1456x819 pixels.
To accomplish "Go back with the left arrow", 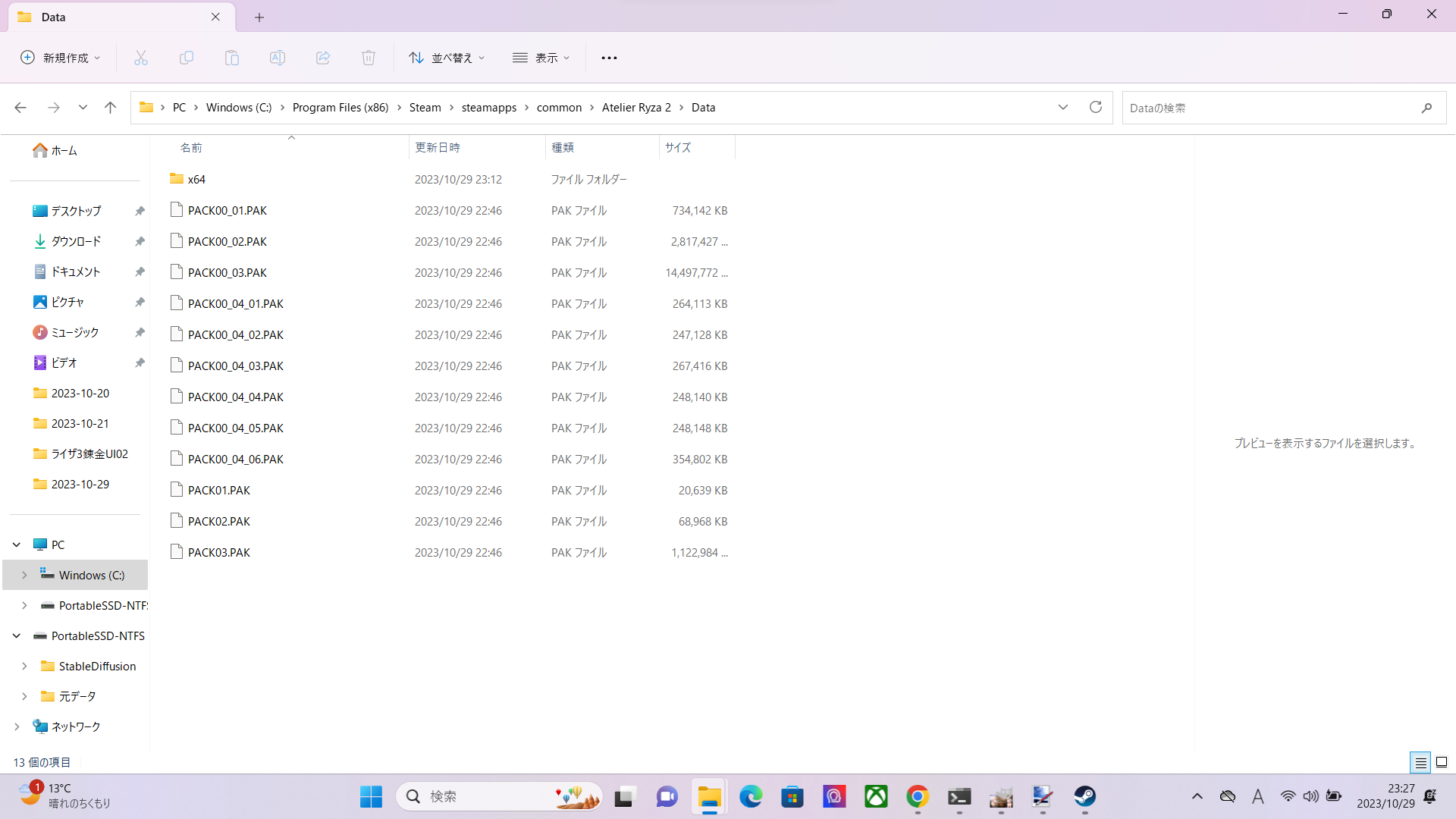I will (x=20, y=108).
